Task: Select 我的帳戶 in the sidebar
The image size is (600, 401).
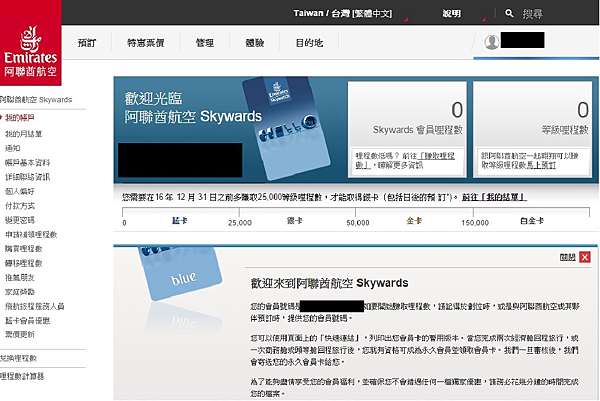Action: pyautogui.click(x=20, y=117)
